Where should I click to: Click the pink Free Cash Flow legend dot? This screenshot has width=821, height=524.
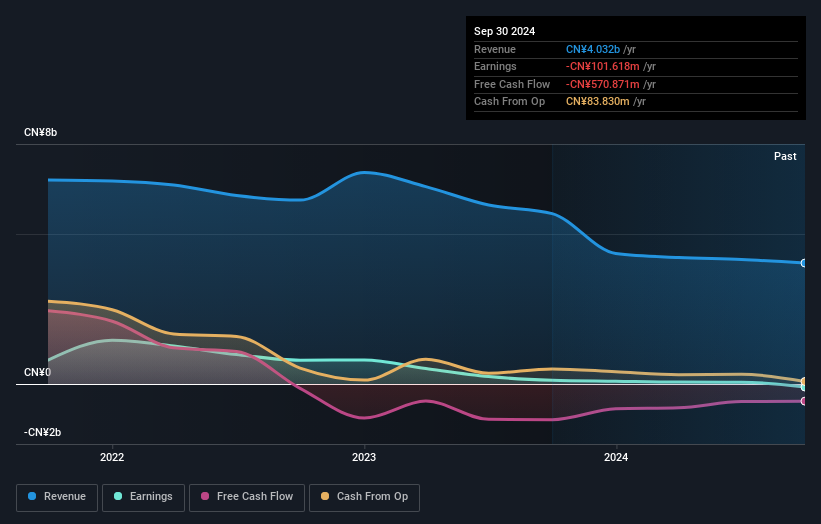click(x=205, y=496)
